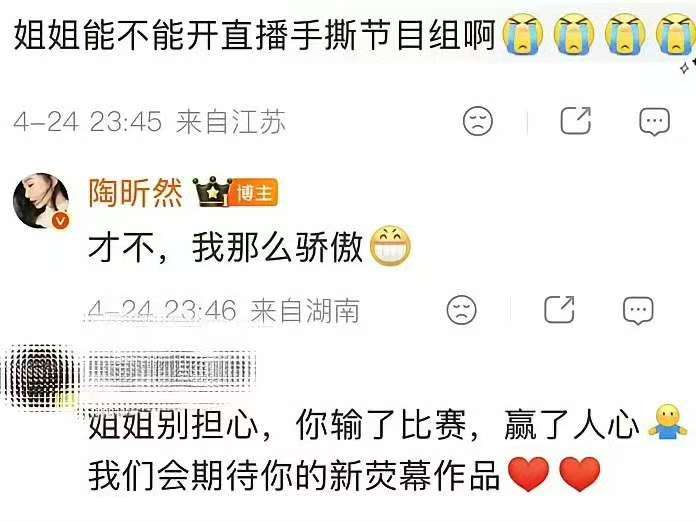Click the timestamp 4-24 23:45 来自江苏

tap(149, 121)
